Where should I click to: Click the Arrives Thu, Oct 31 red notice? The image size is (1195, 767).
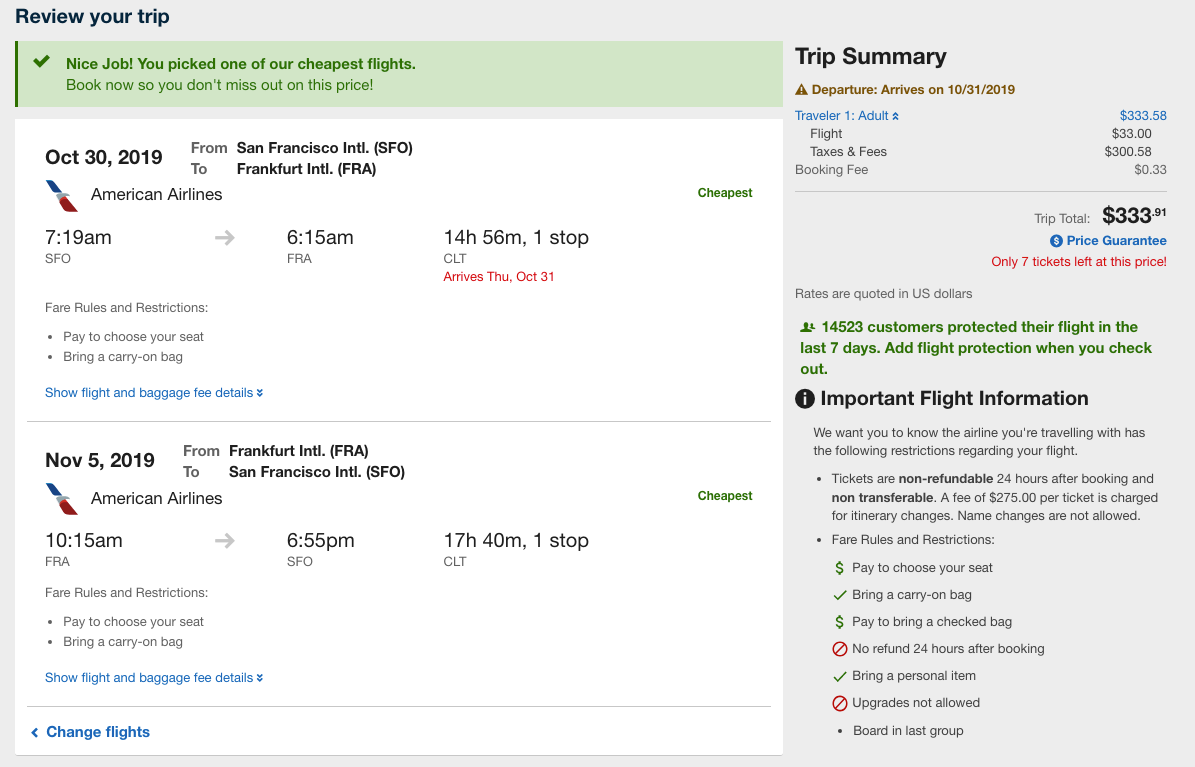[499, 277]
